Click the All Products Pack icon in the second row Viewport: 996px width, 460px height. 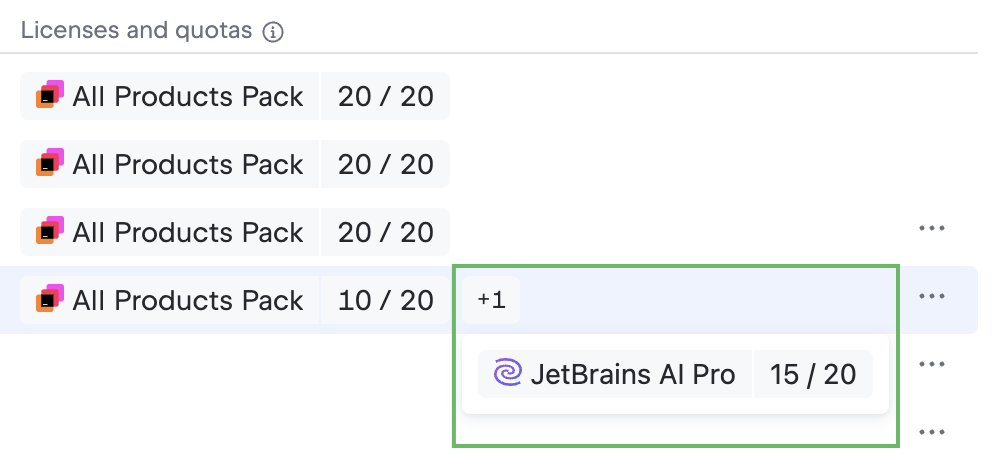click(x=50, y=164)
